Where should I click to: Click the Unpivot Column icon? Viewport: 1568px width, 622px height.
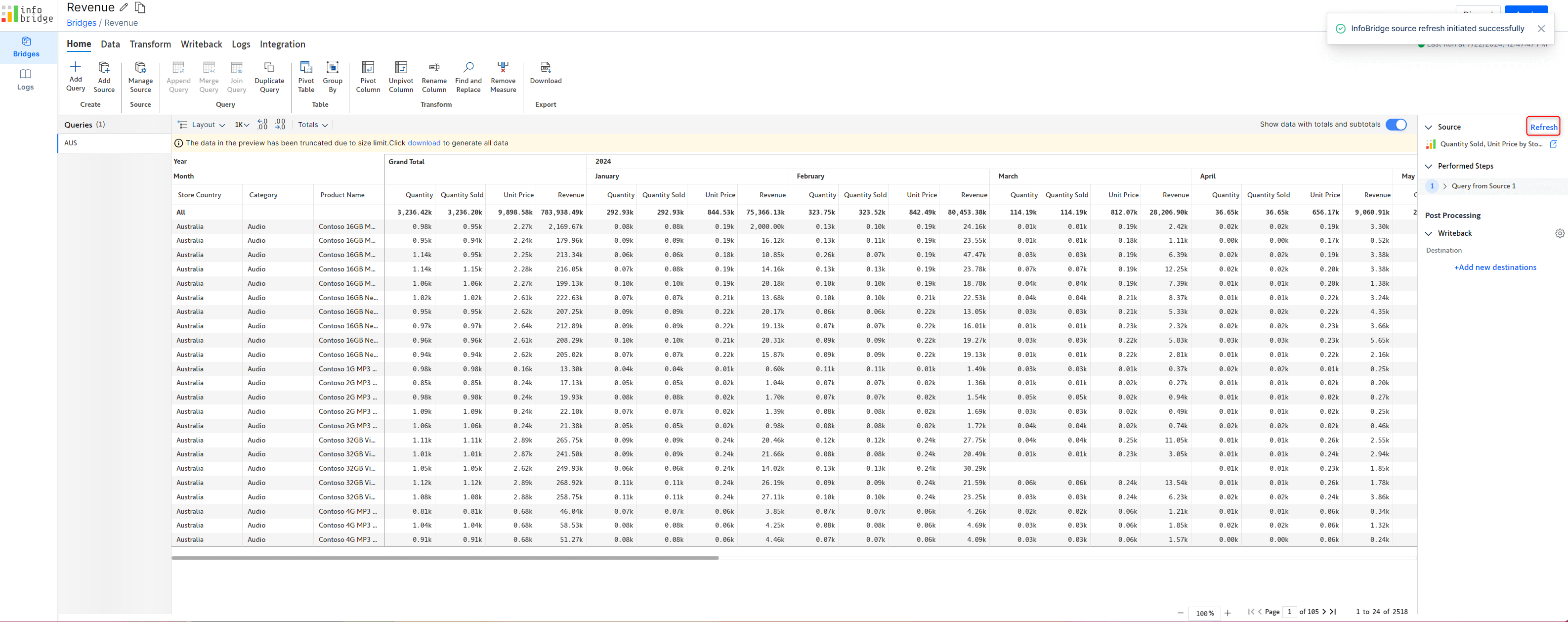(x=401, y=67)
